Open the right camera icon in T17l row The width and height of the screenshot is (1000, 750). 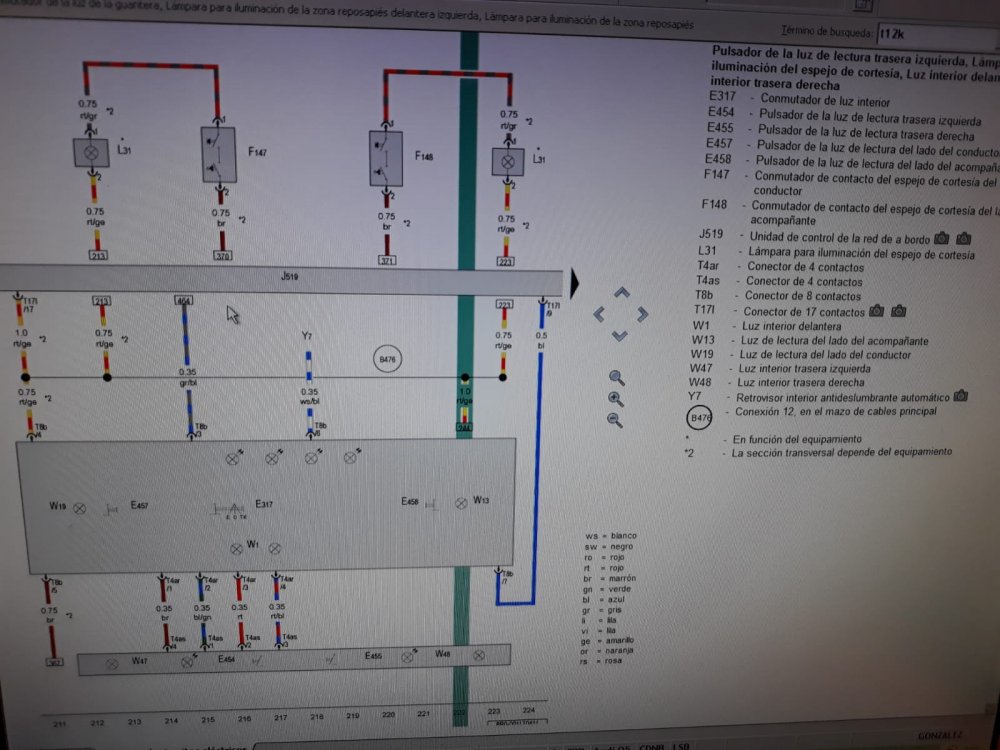[899, 311]
